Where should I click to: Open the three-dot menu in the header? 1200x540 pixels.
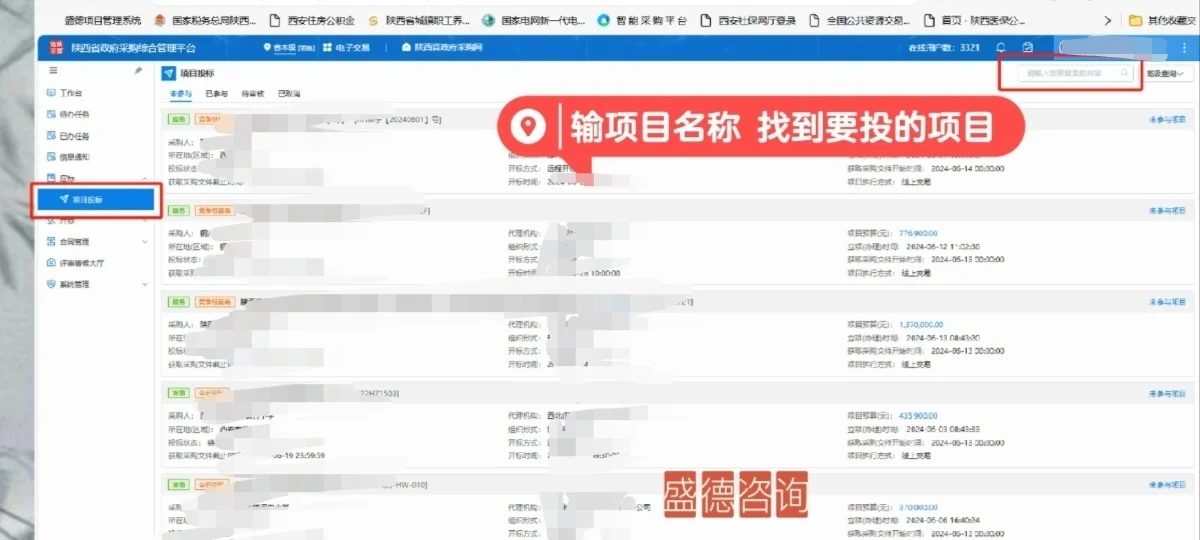pyautogui.click(x=1183, y=47)
